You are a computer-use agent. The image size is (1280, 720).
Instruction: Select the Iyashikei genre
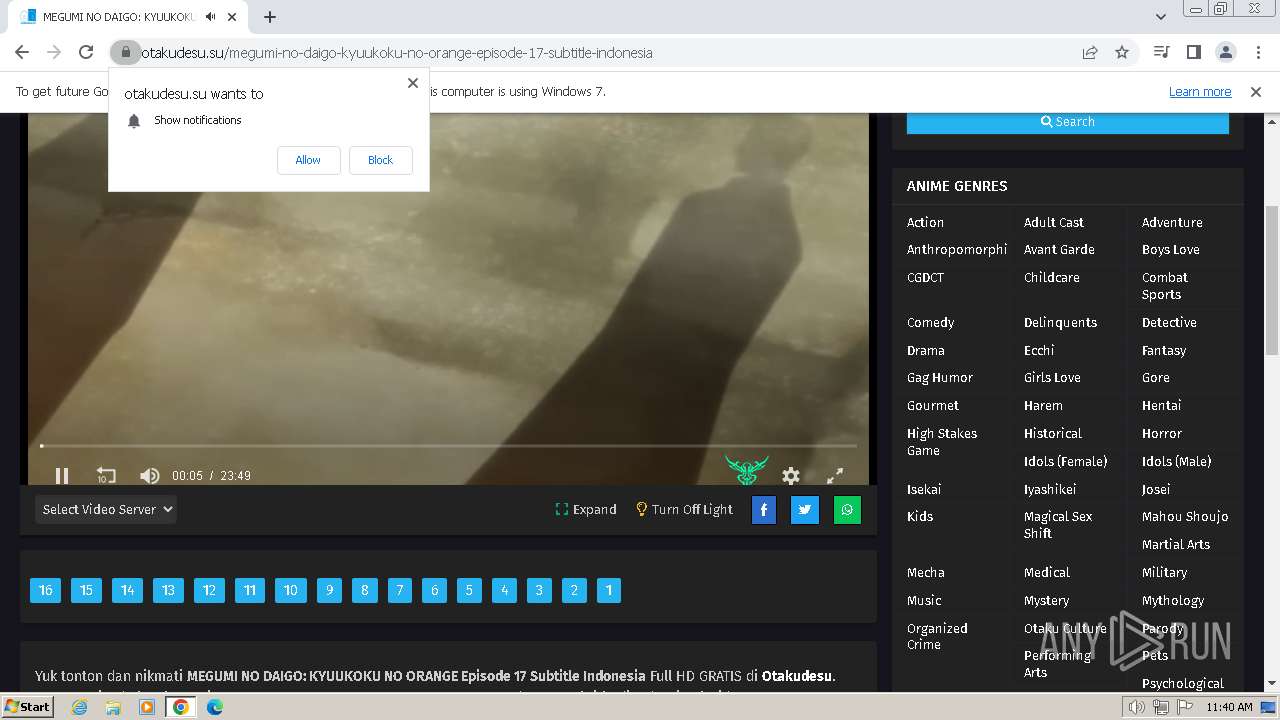click(x=1050, y=489)
